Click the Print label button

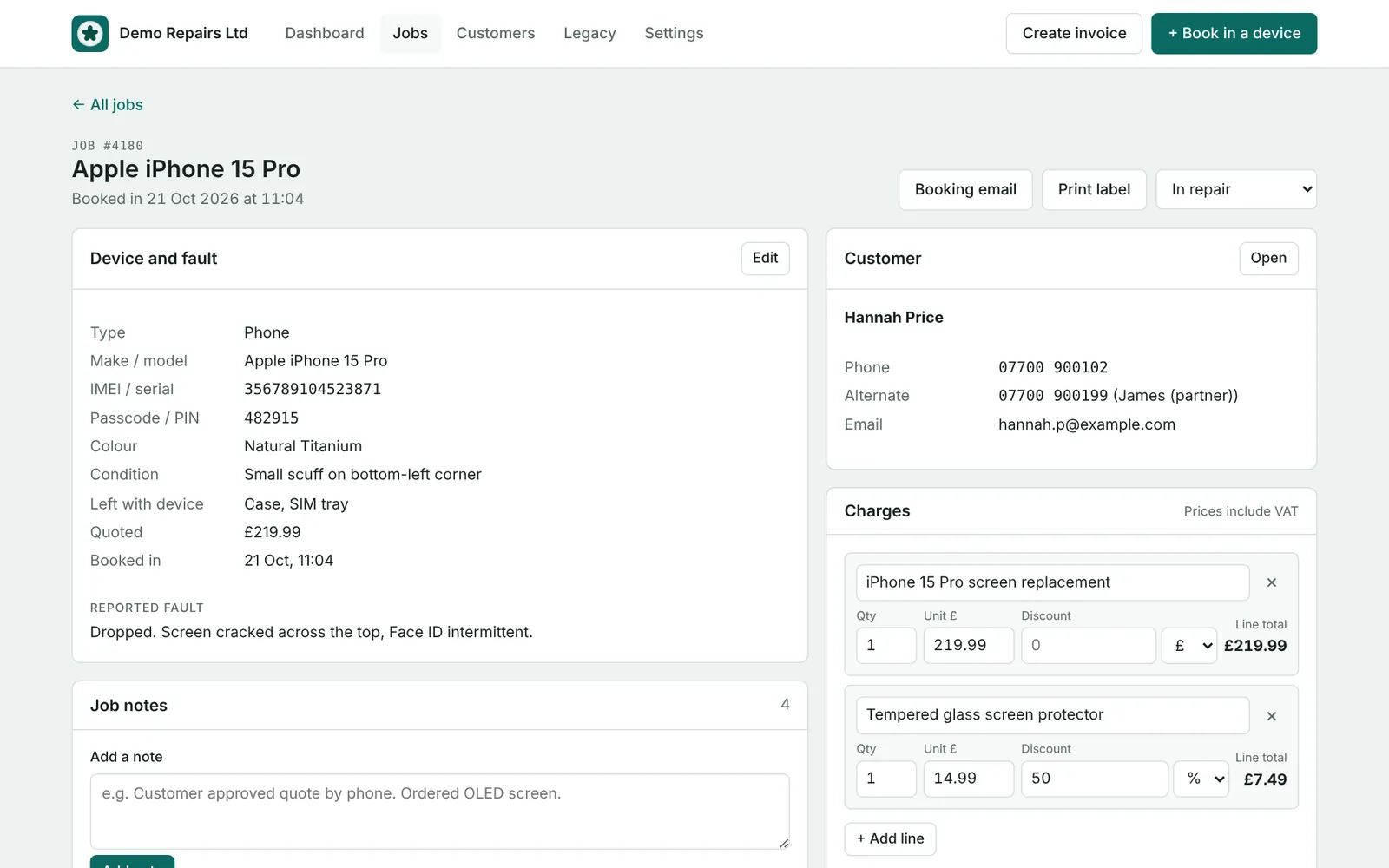[x=1094, y=189]
